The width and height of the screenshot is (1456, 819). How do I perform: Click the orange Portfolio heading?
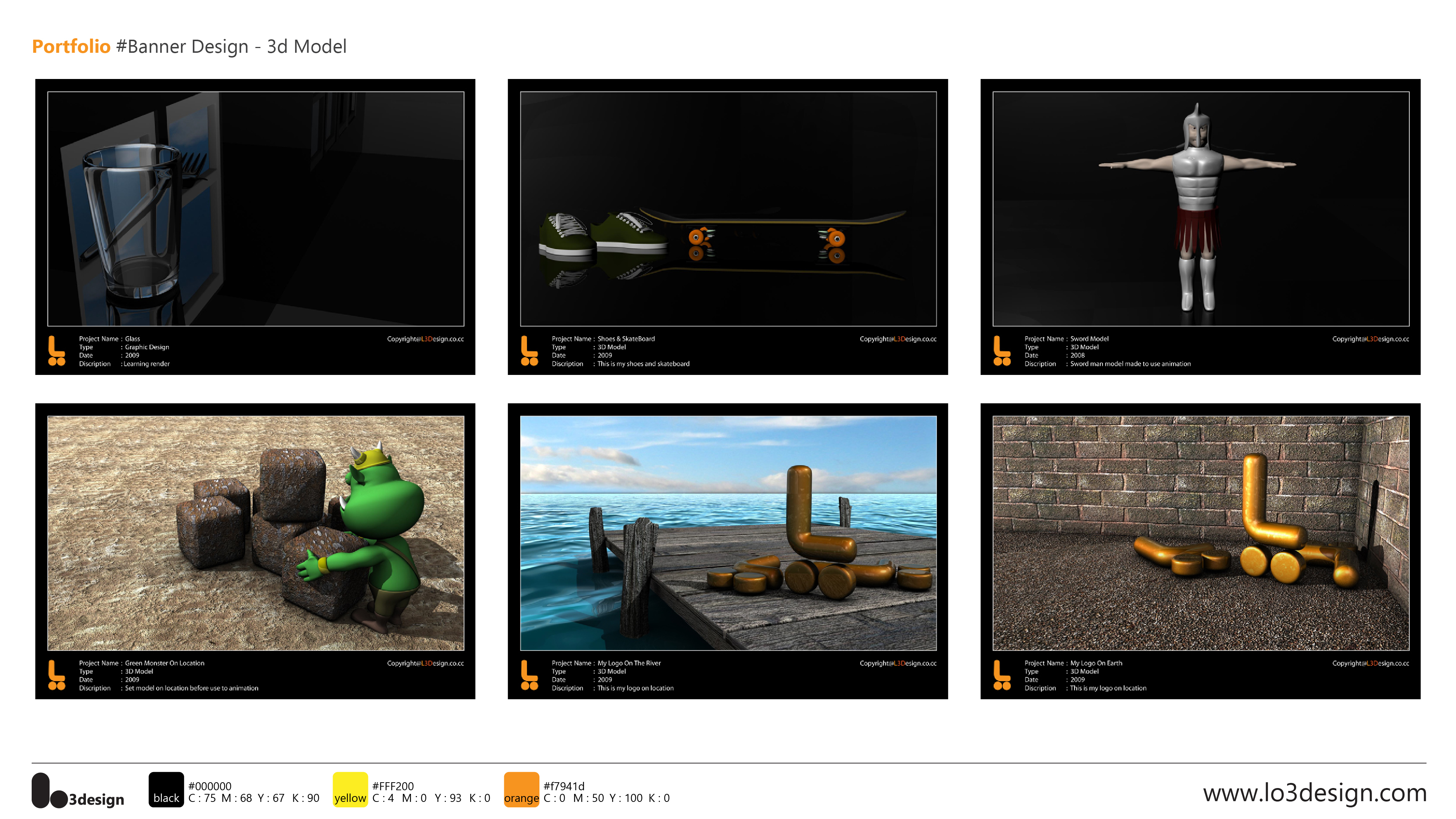click(71, 46)
